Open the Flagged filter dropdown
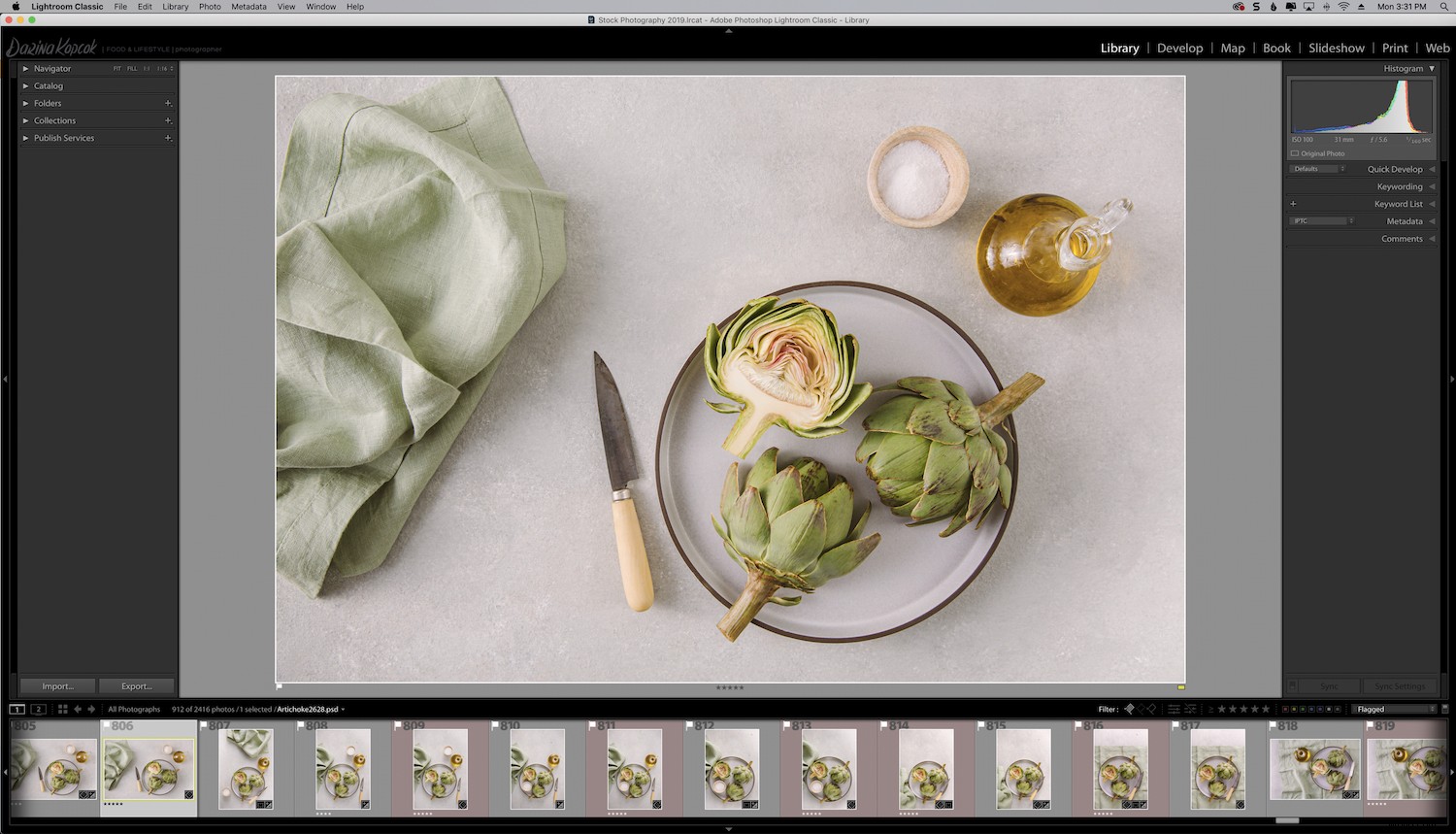Screen dimensions: 1456x834 (1395, 709)
